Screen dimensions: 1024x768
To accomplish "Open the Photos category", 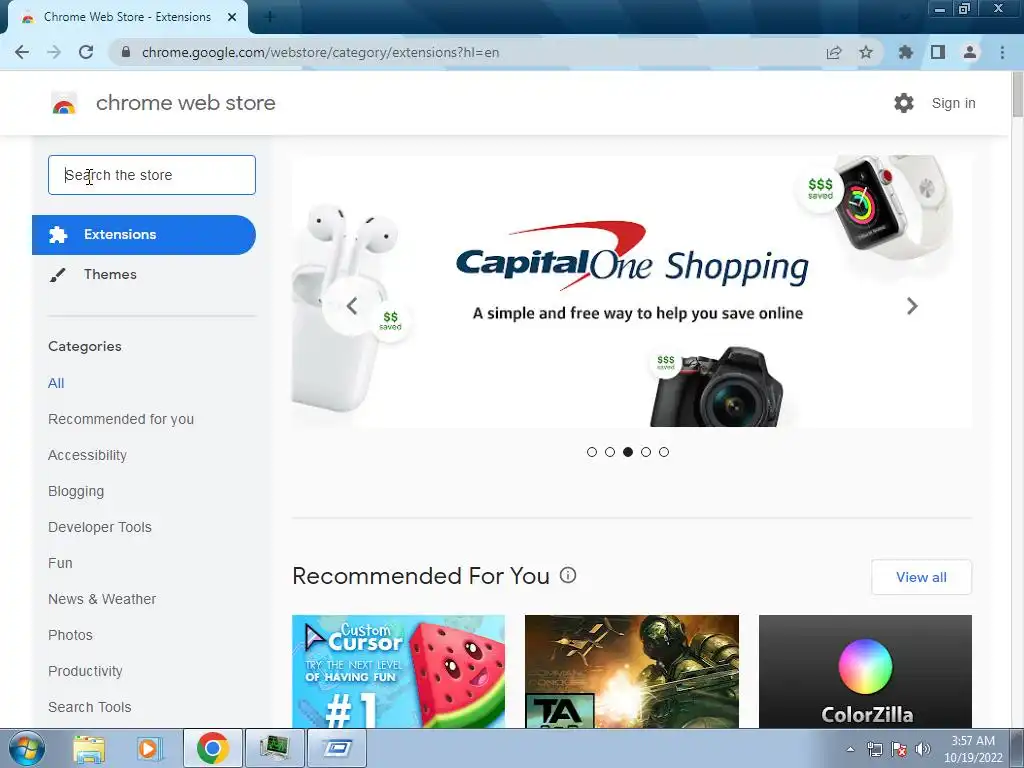I will click(x=71, y=635).
